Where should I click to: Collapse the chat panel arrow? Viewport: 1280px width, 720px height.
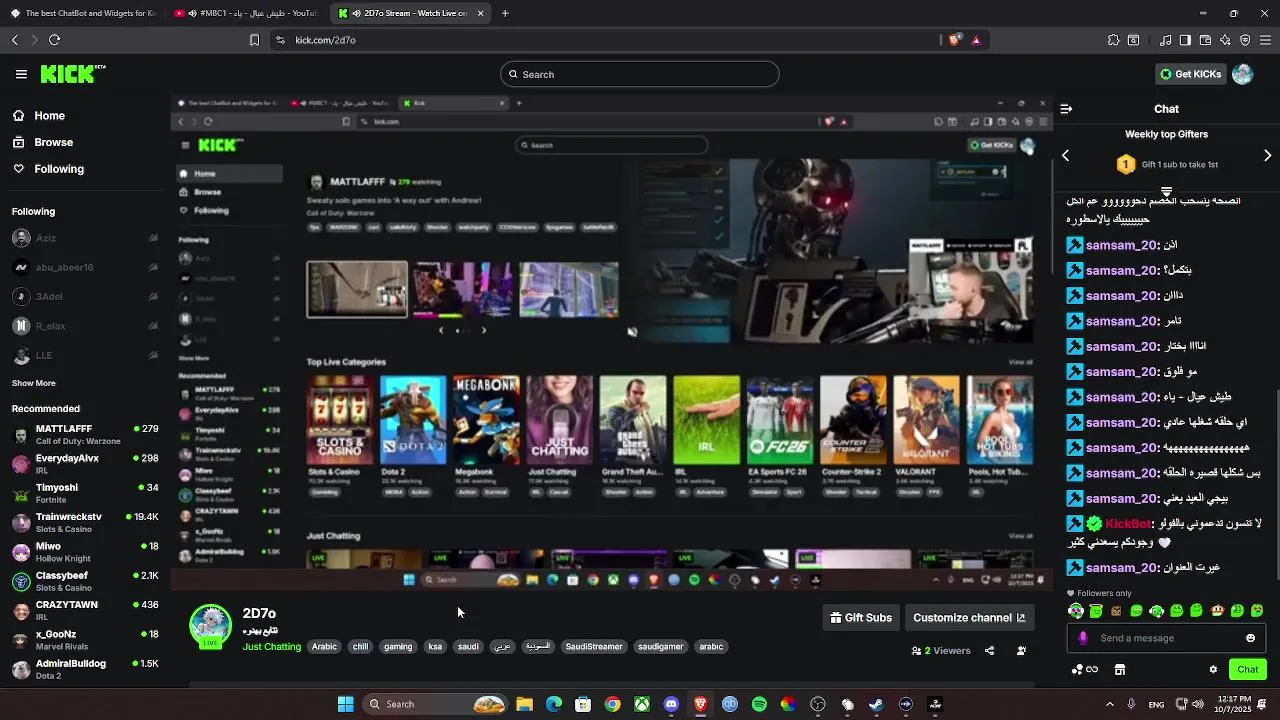click(x=1066, y=109)
